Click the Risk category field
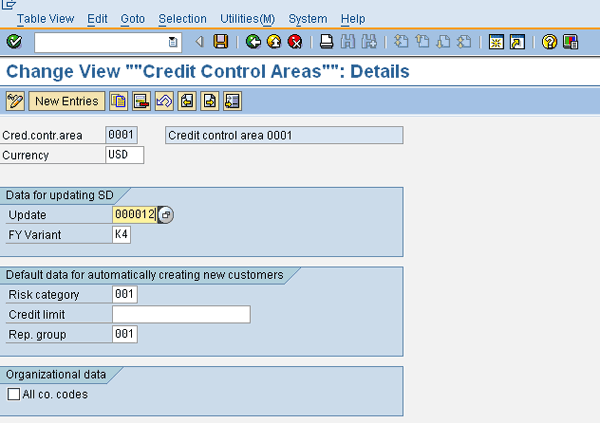This screenshot has height=423, width=600. pos(125,294)
